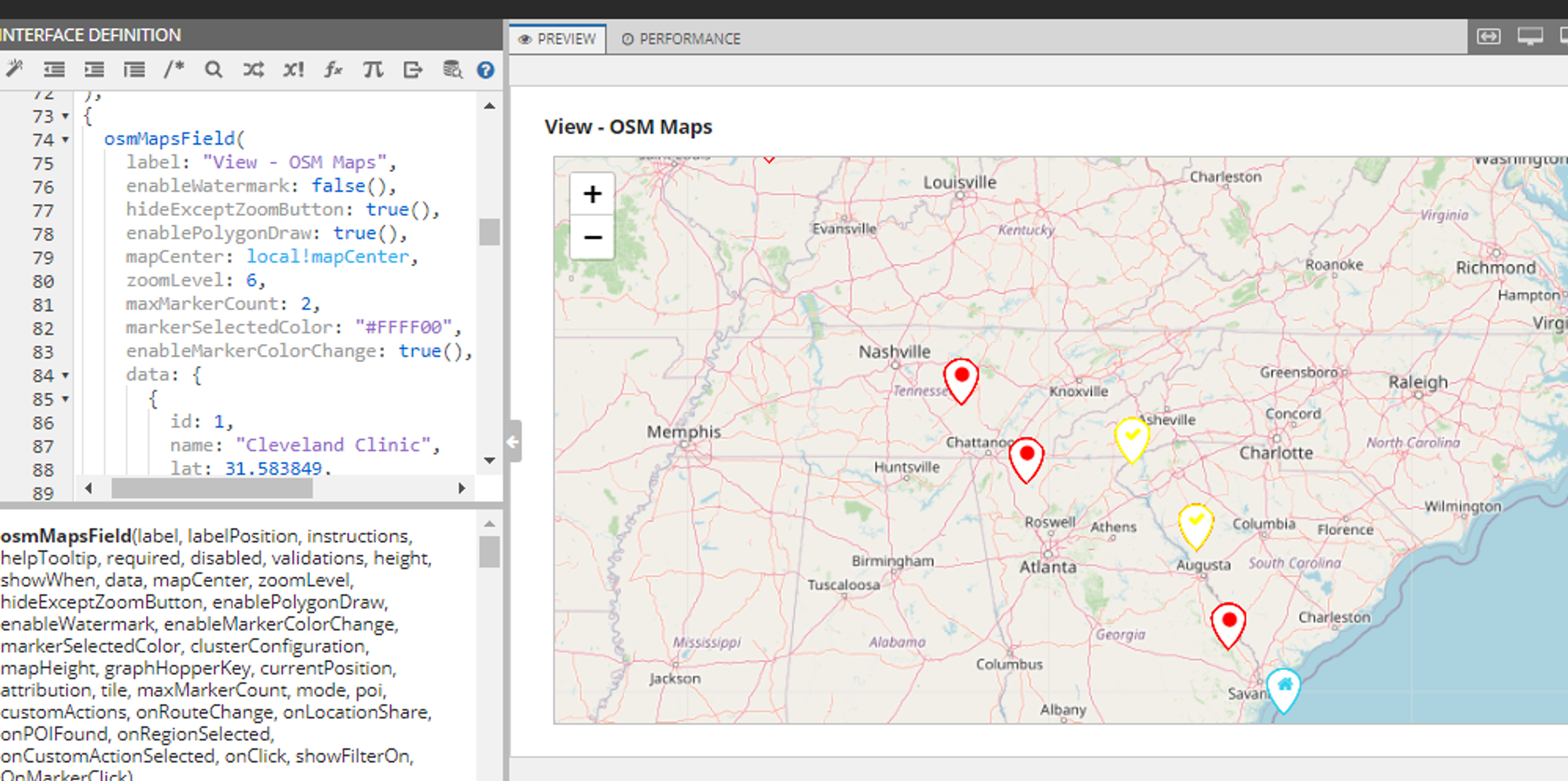Click the yellow check marker above Augusta
Viewport: 1568px width, 781px height.
[1196, 527]
